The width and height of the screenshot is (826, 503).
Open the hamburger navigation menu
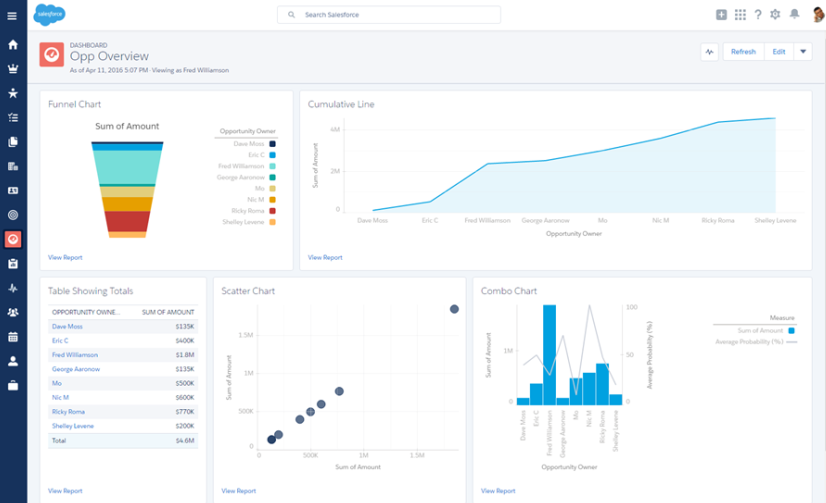pos(12,16)
